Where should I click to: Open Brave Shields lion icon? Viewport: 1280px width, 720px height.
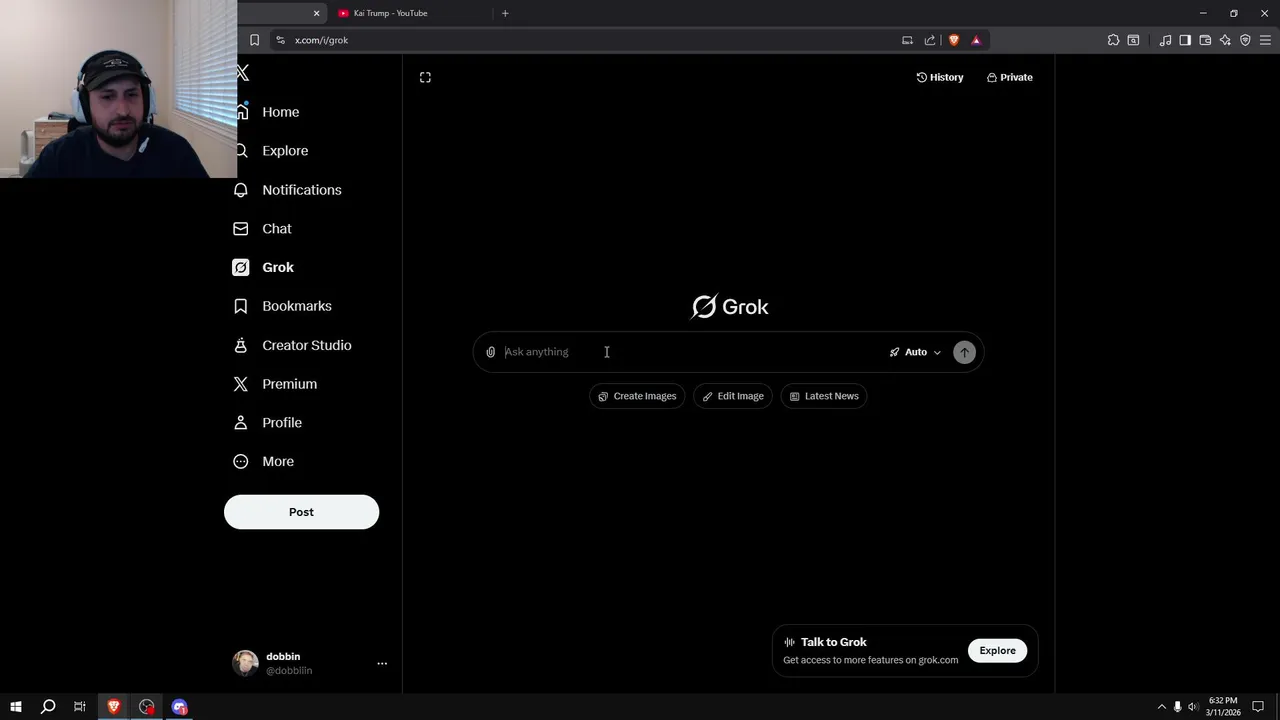point(953,40)
